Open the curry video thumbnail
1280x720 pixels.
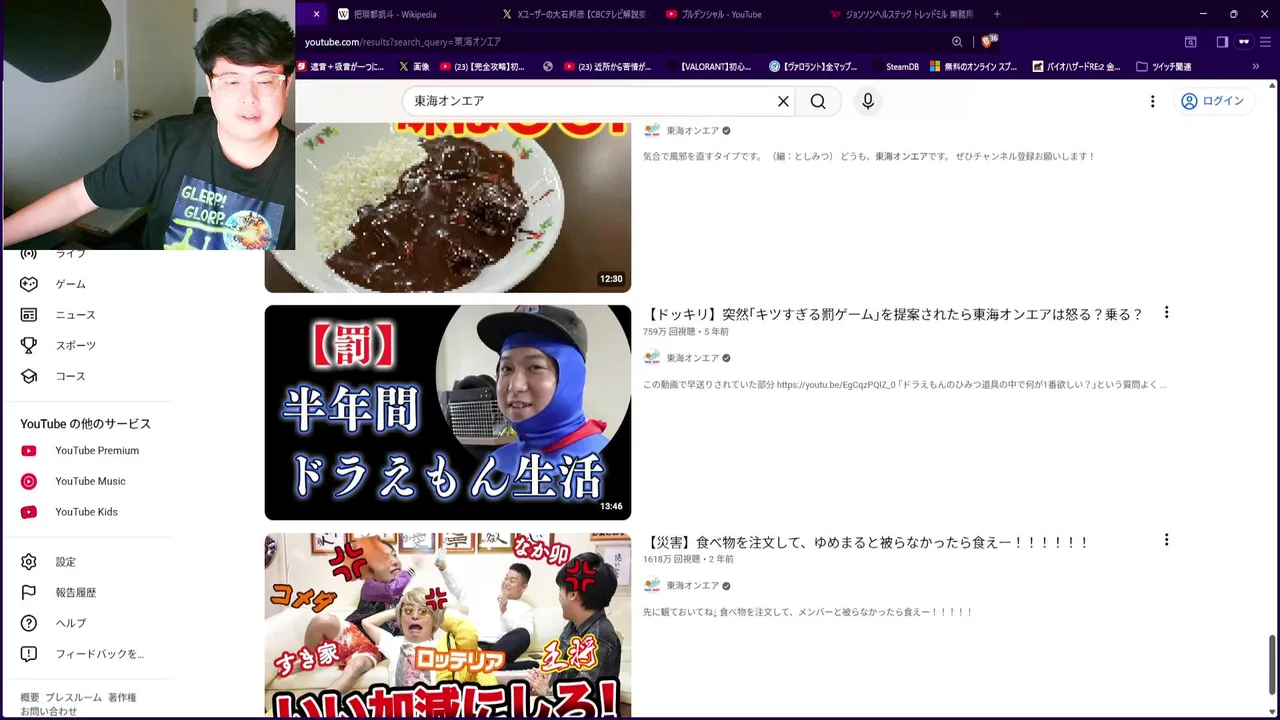click(x=448, y=207)
